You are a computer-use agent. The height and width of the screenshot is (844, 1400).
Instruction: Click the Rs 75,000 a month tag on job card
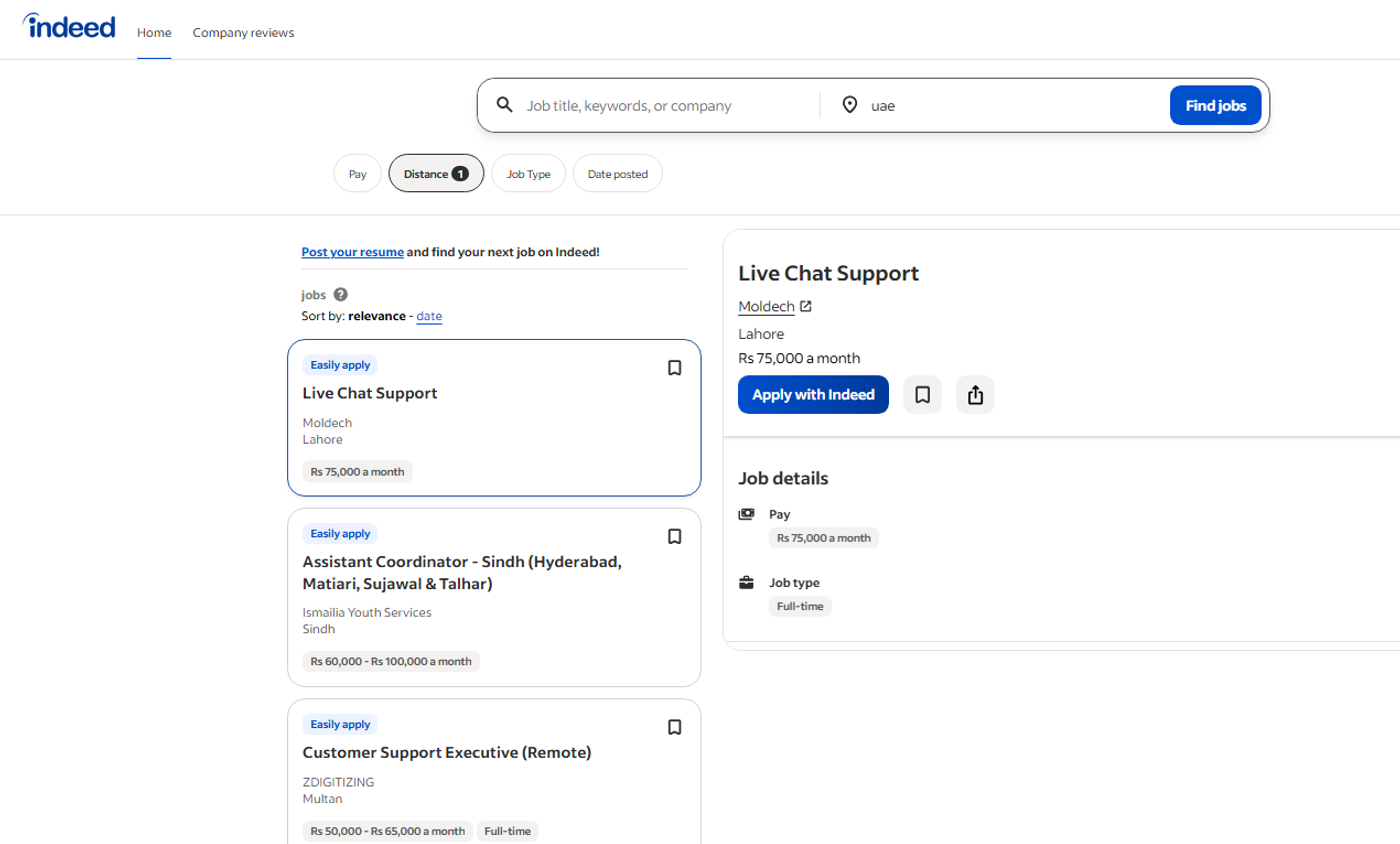tap(357, 471)
